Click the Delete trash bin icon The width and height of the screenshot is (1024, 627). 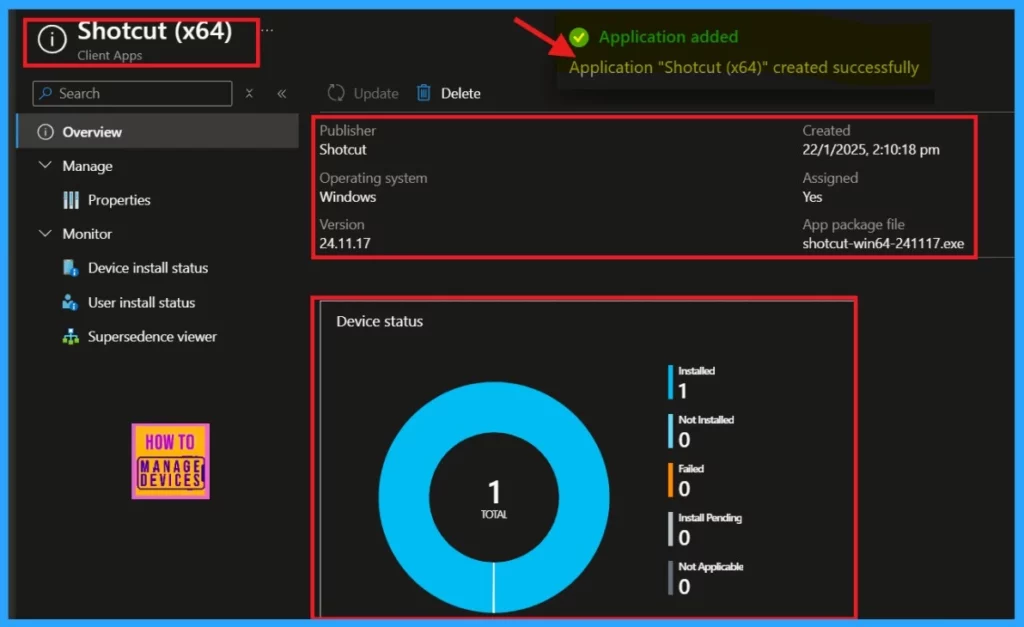point(424,93)
